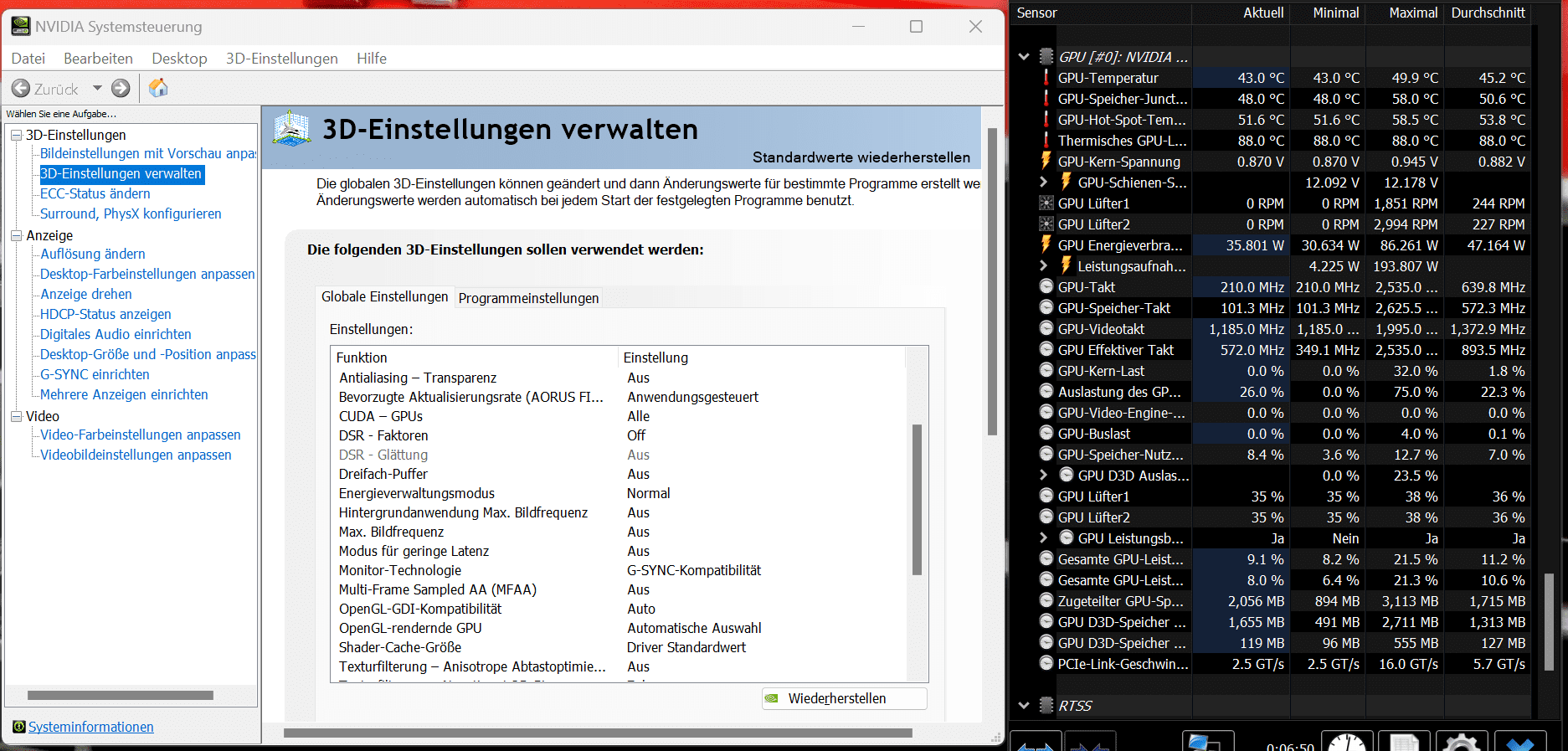Viewport: 1568px width, 751px height.
Task: Collapse the 3D-Einstellungen tree node
Action: [x=16, y=135]
